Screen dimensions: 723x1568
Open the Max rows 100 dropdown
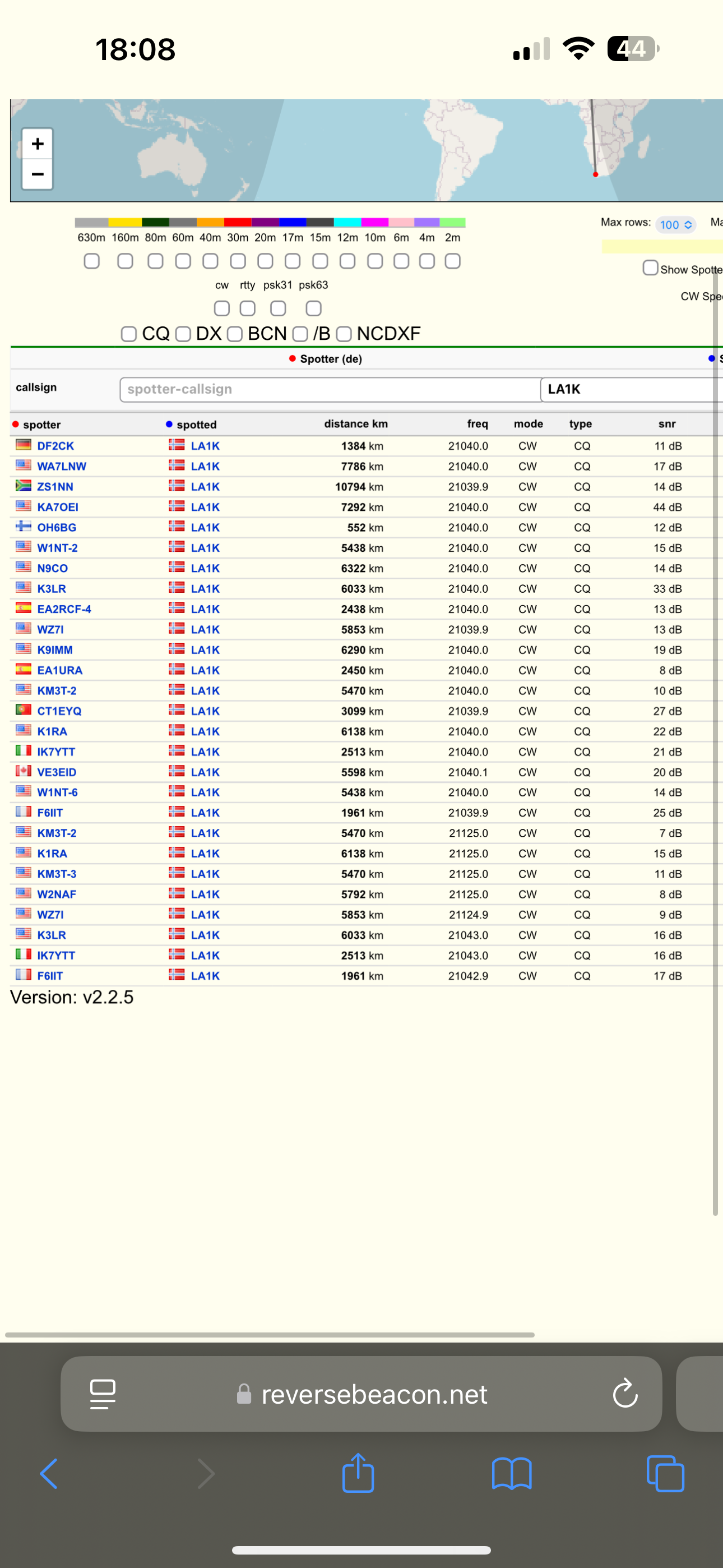click(x=675, y=225)
